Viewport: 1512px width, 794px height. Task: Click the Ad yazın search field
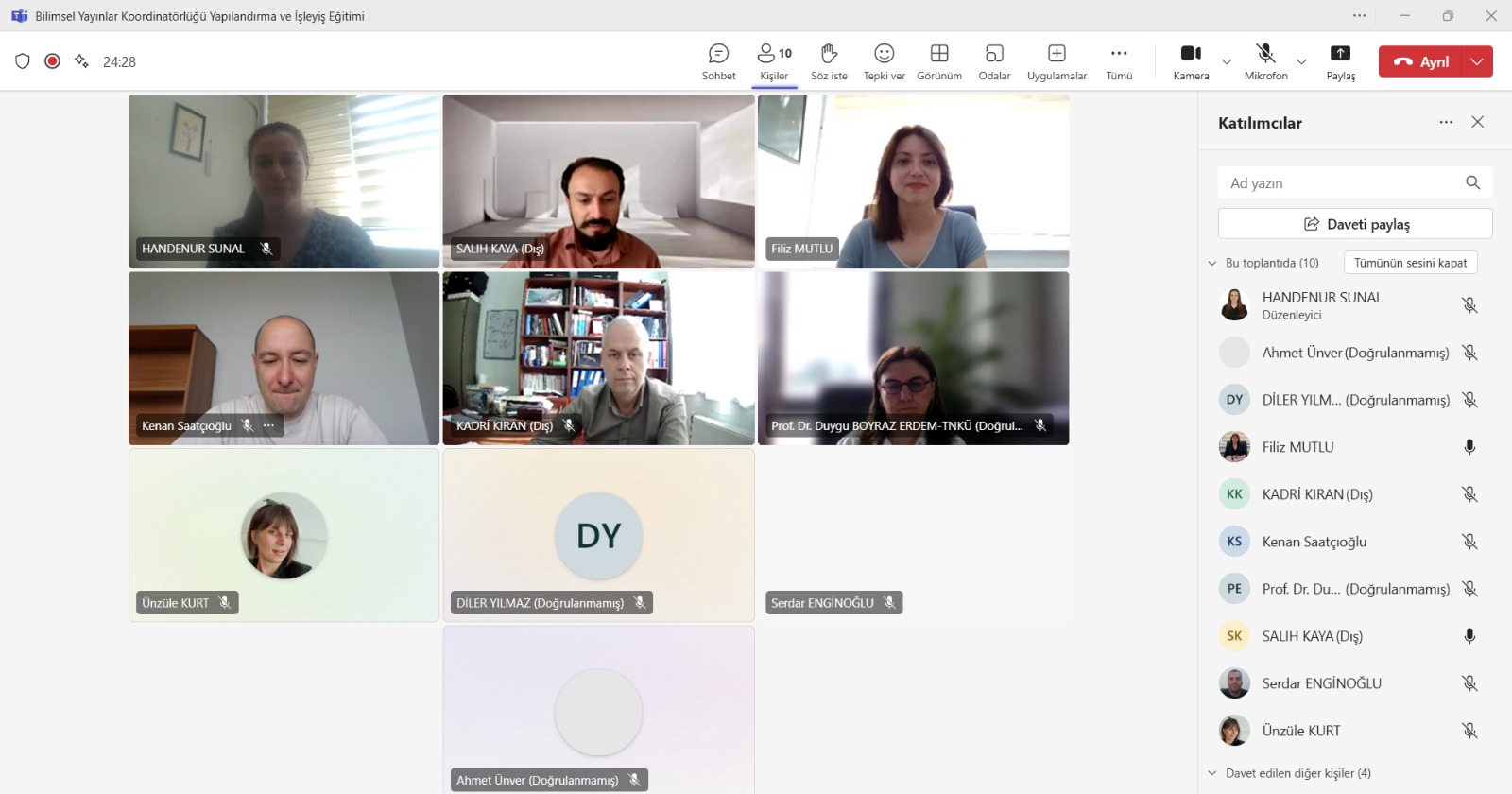coord(1342,183)
